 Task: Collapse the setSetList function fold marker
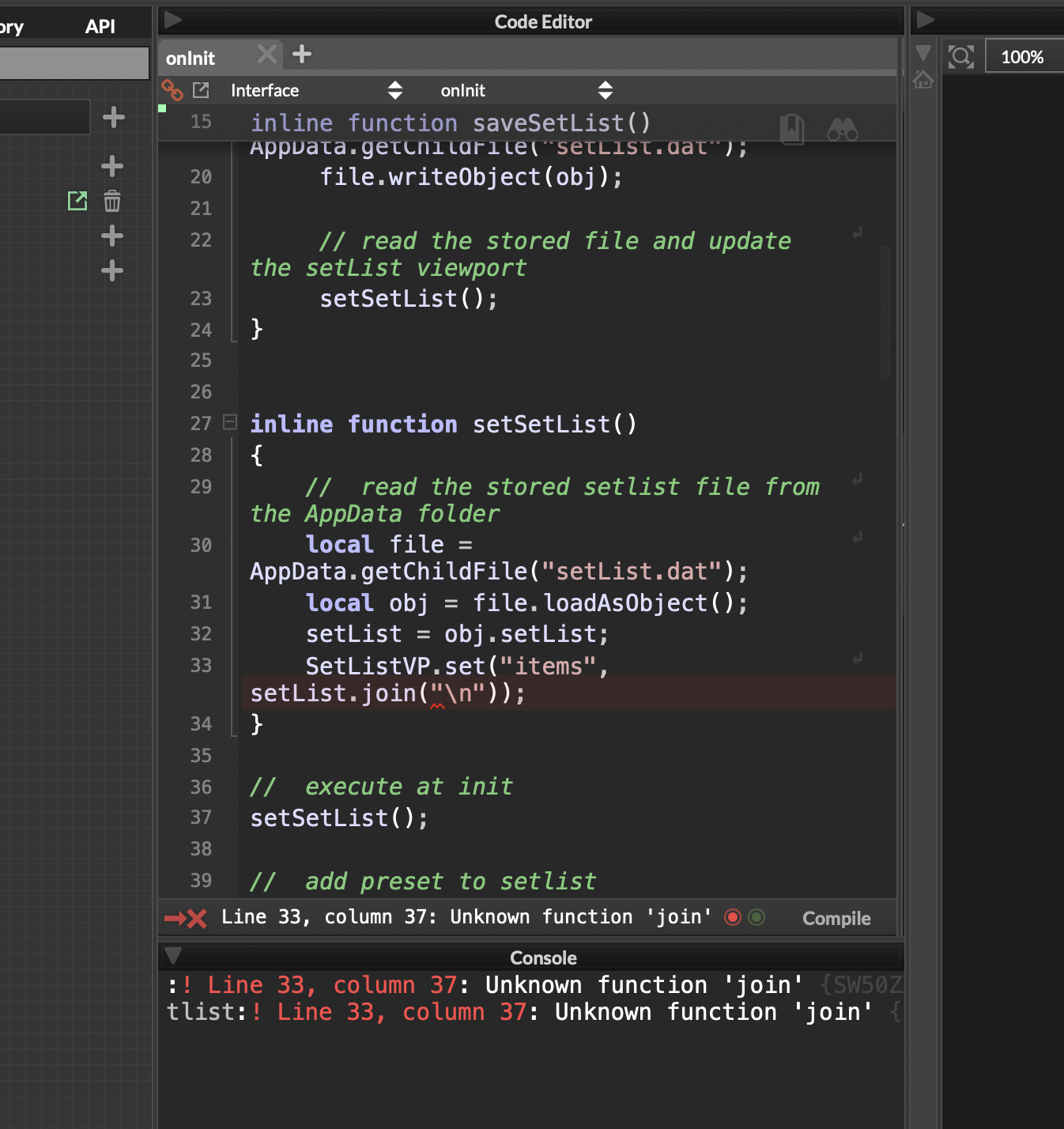pyautogui.click(x=230, y=422)
